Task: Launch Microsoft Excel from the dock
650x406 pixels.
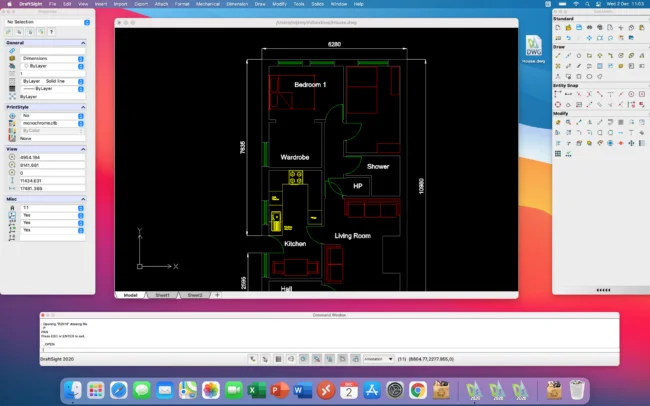Action: [x=255, y=389]
